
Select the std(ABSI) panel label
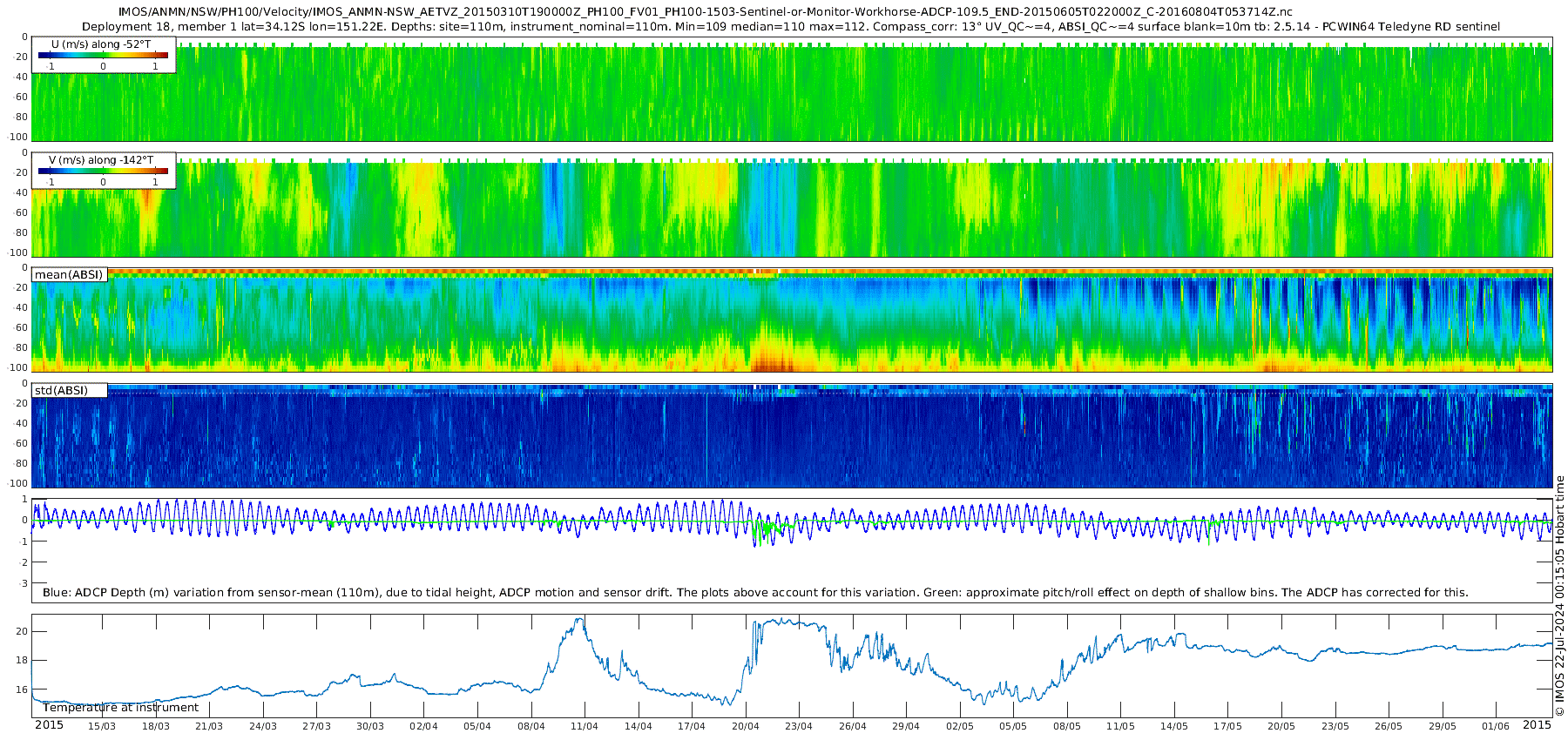[x=61, y=391]
